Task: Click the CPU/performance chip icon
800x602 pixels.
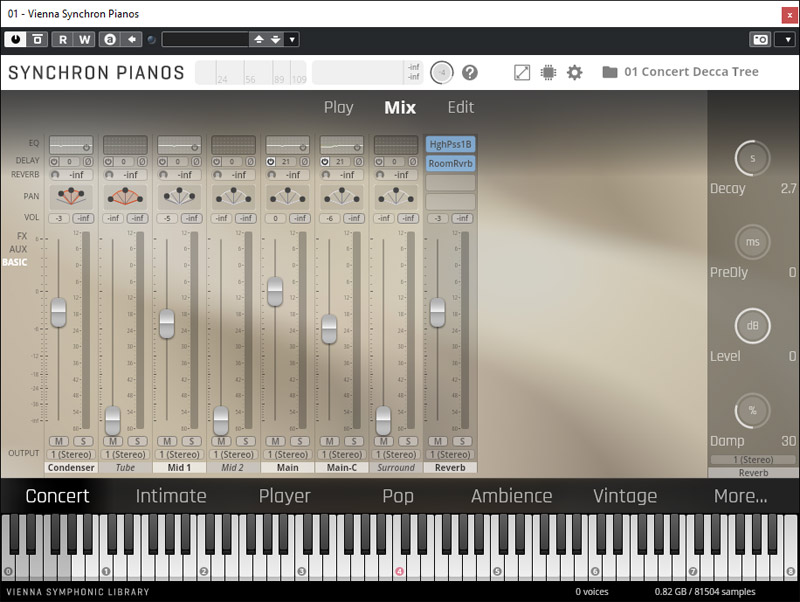Action: pos(547,72)
